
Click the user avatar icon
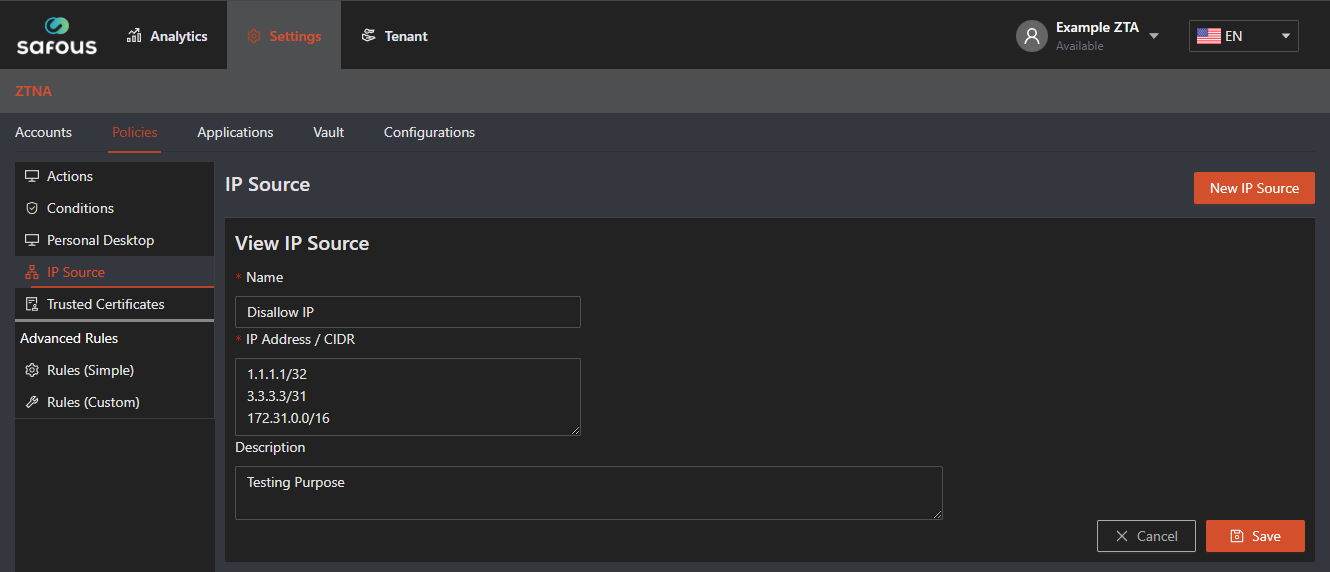click(1031, 36)
